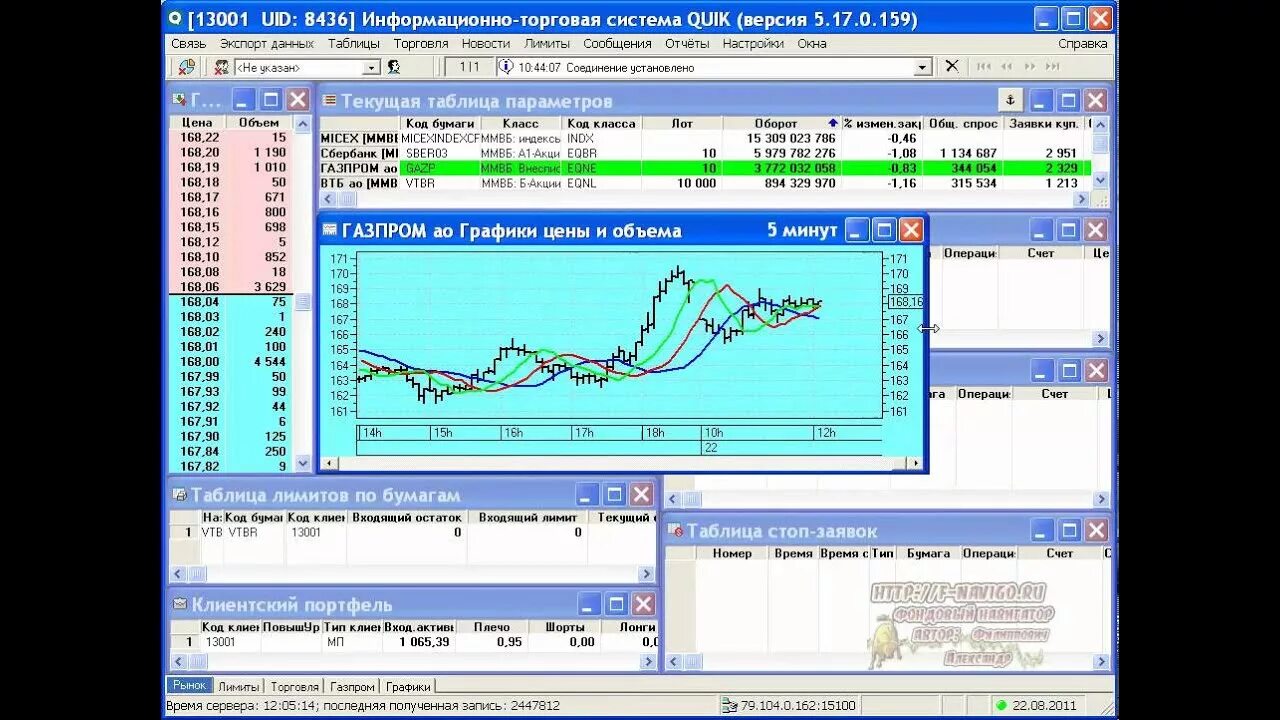This screenshot has height=720, width=1280.
Task: Click the stop-orders table window title icon
Action: pyautogui.click(x=675, y=530)
